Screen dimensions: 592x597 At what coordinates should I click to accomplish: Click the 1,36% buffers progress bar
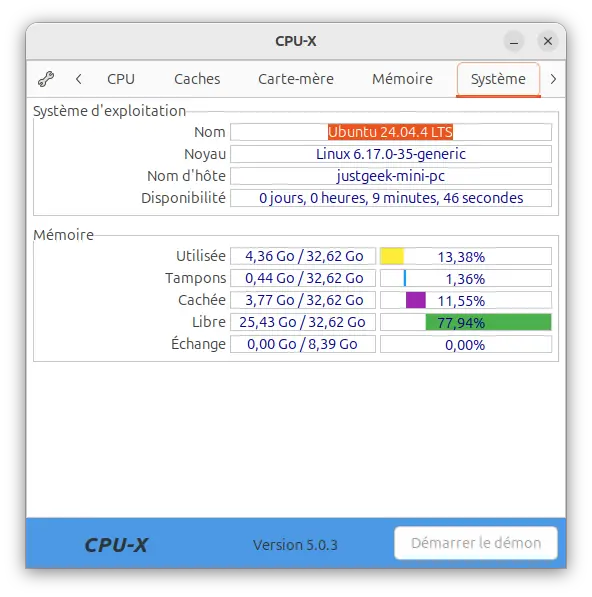466,278
